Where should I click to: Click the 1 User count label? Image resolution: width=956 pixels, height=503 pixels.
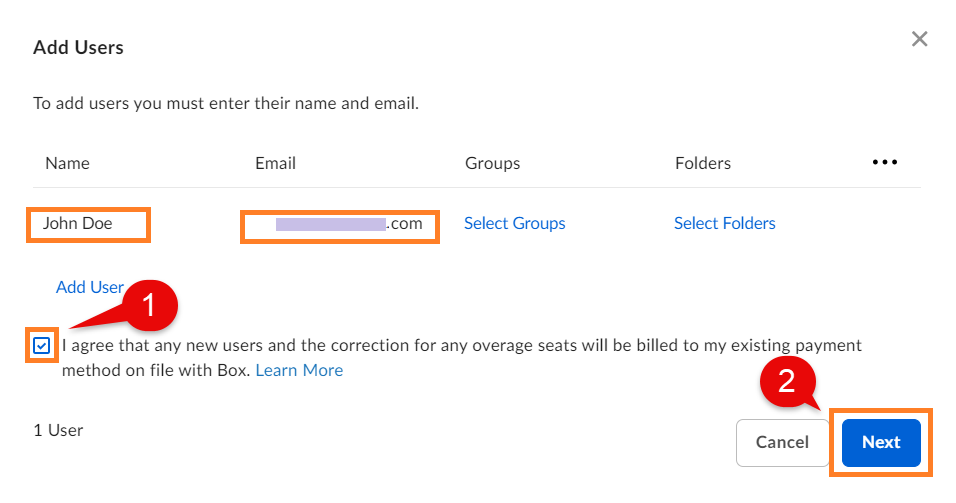(58, 431)
